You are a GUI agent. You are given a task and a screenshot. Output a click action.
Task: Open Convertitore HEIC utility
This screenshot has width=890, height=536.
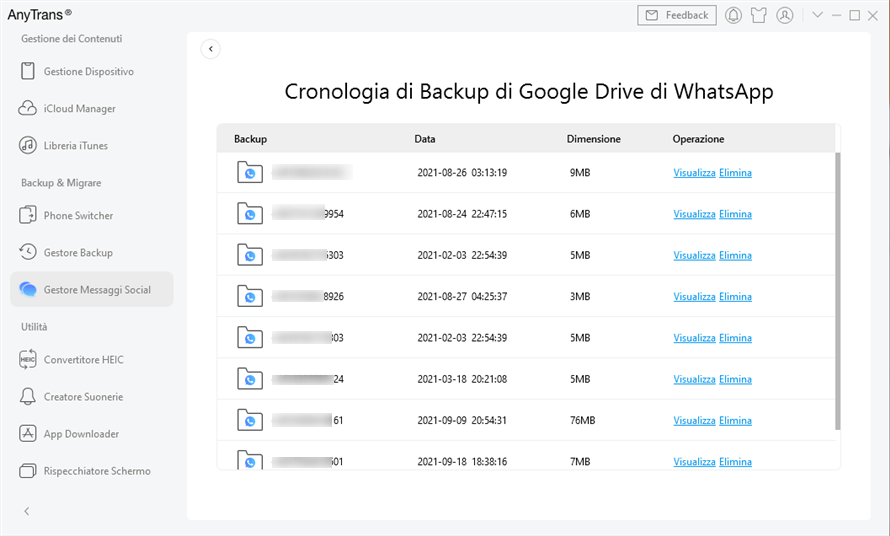(x=83, y=360)
